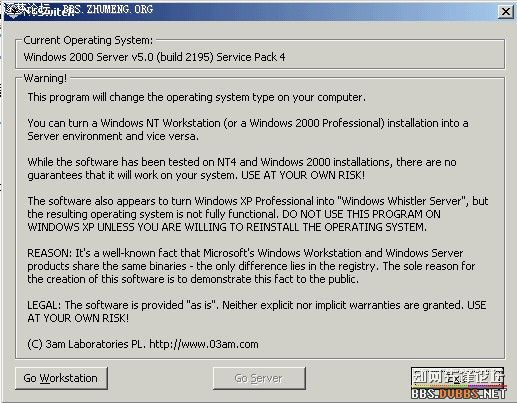Click the application icon in the title bar
The image size is (517, 403).
point(13,12)
